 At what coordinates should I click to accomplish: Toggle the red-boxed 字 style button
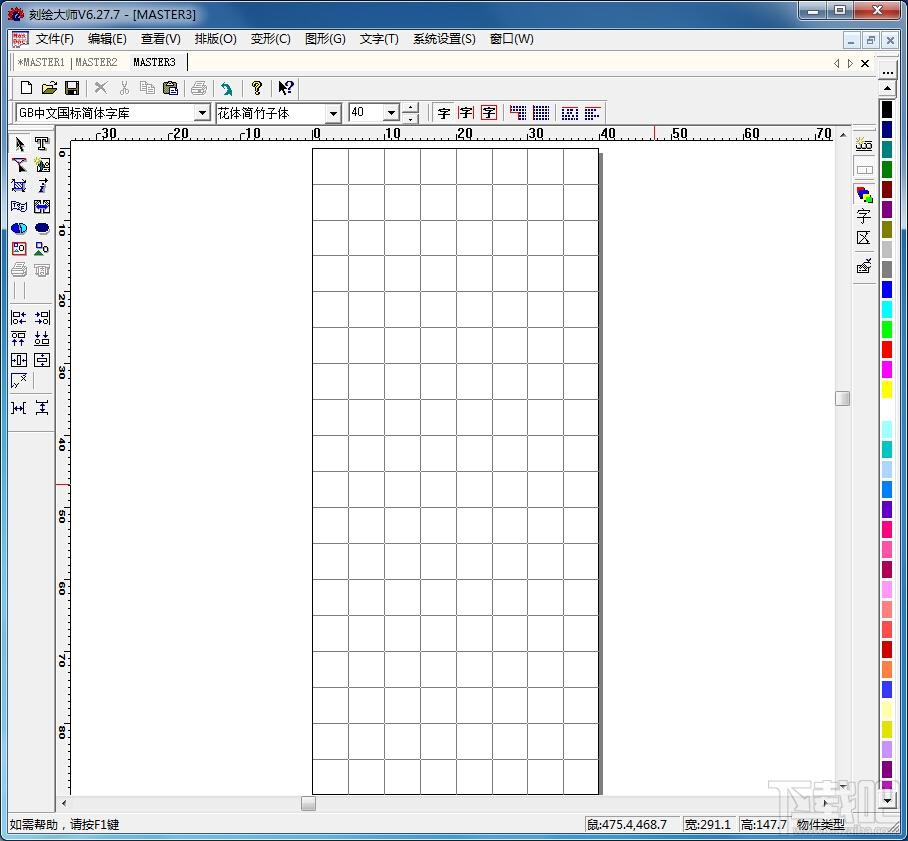click(489, 113)
